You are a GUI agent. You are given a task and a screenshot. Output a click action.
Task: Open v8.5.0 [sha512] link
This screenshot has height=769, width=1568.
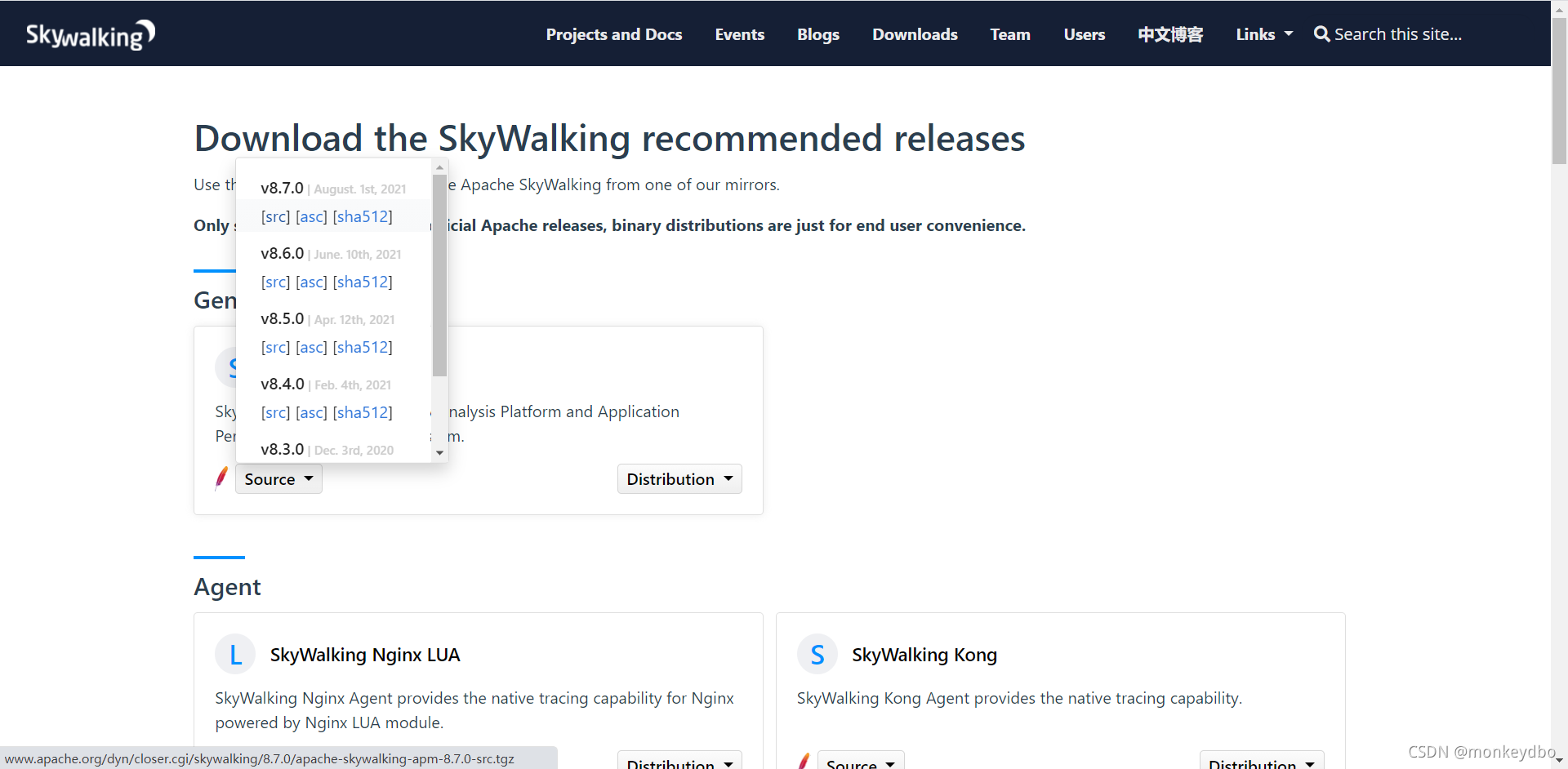click(363, 347)
